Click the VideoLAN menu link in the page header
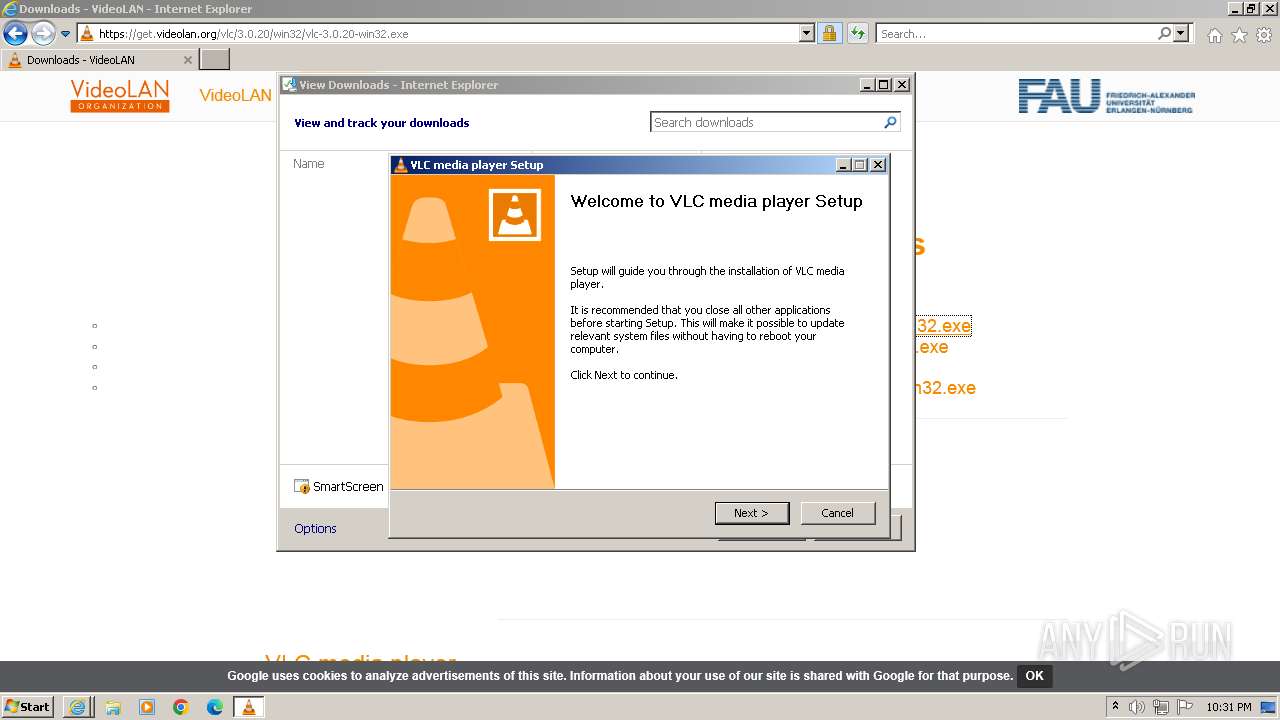Image resolution: width=1280 pixels, height=720 pixels. click(x=236, y=95)
